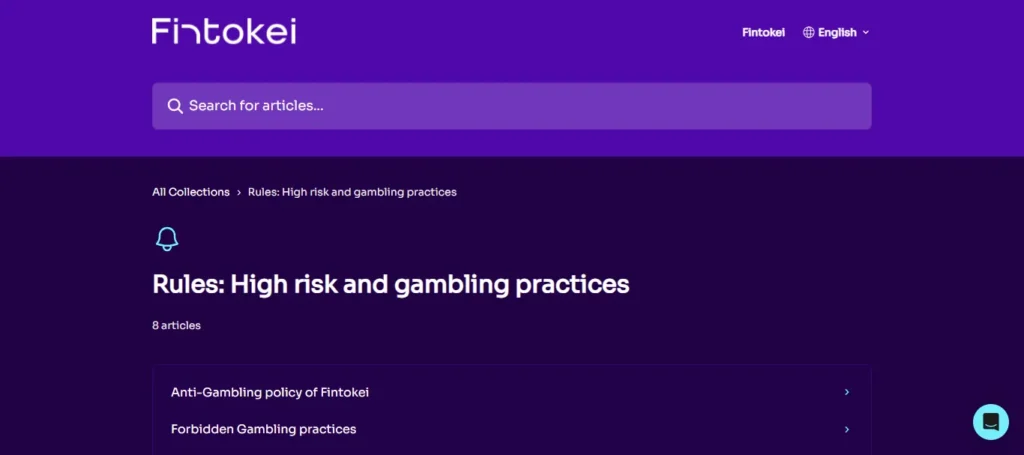Viewport: 1024px width, 455px height.
Task: Go to All Collections breadcrumb
Action: tap(191, 192)
